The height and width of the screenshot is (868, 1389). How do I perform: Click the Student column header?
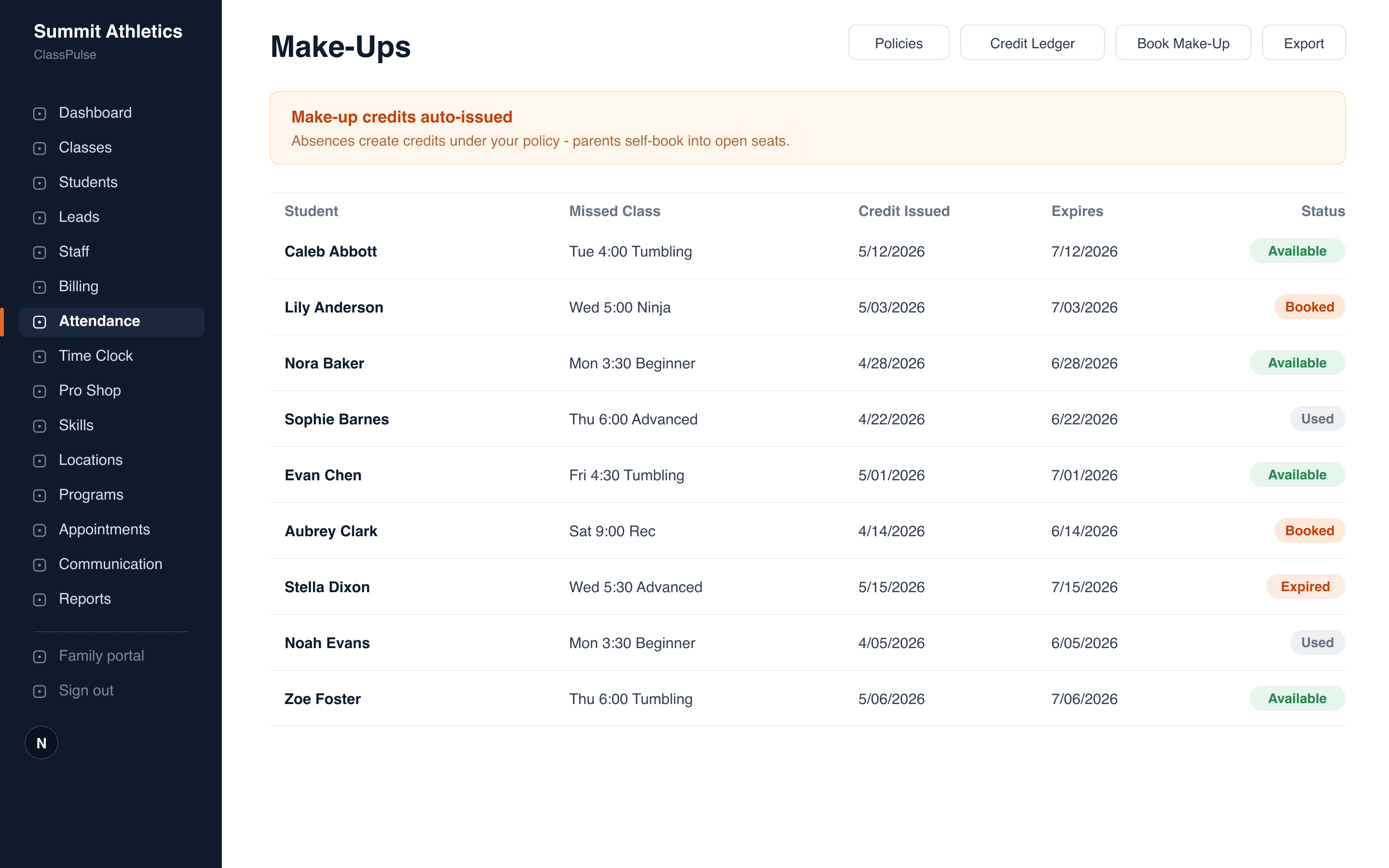311,211
